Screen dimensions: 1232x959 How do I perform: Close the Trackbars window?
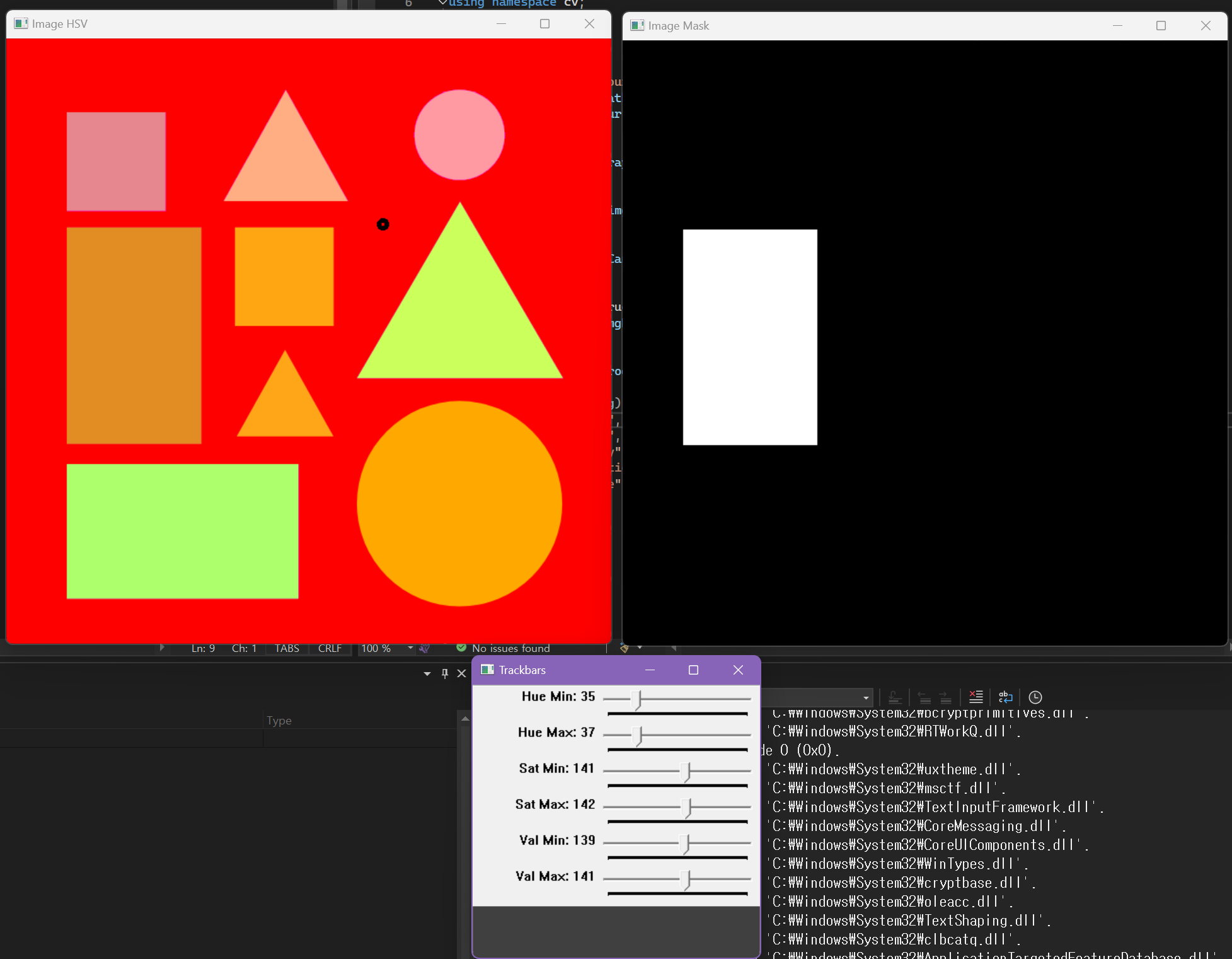click(738, 670)
